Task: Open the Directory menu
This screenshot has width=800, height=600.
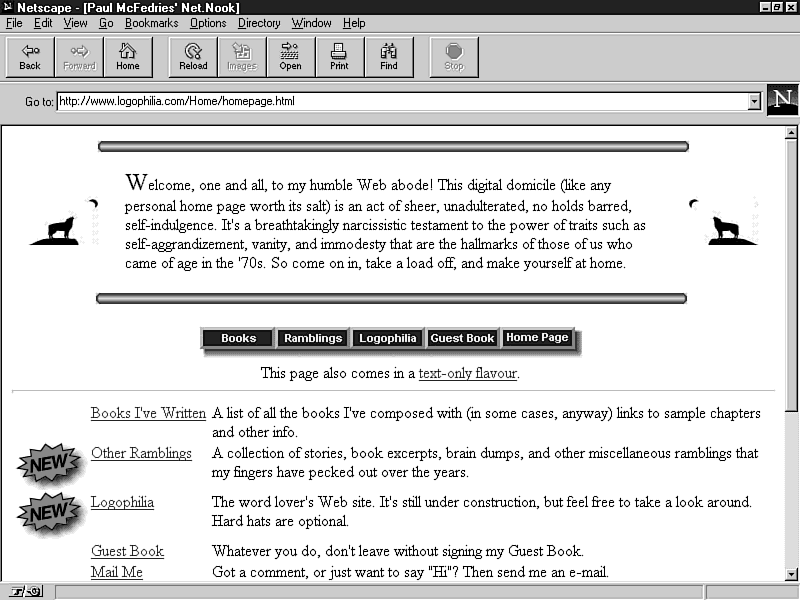Action: [259, 23]
